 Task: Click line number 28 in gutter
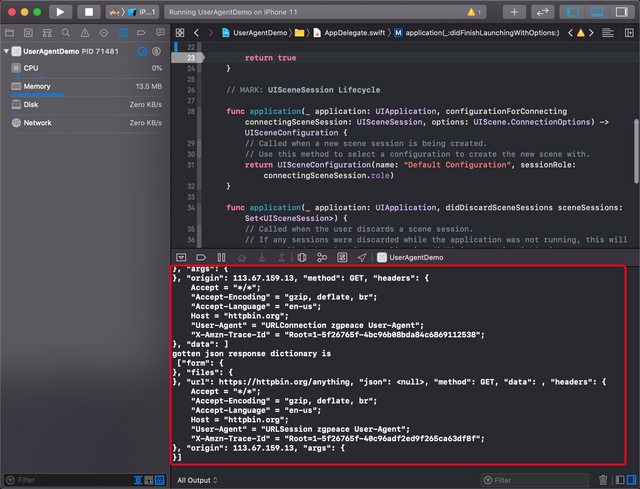(x=191, y=111)
